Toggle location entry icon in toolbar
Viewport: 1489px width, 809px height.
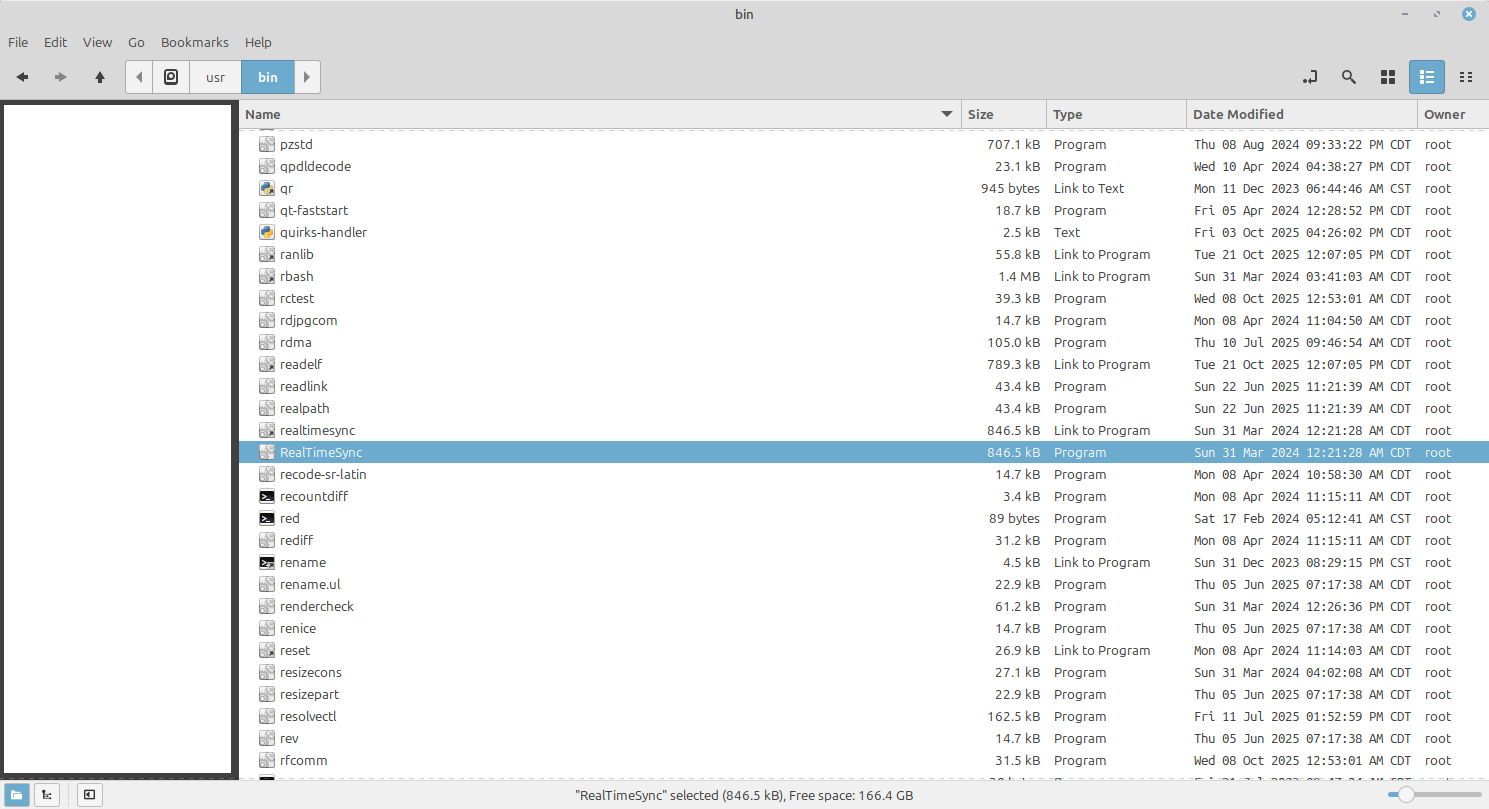click(x=1310, y=77)
